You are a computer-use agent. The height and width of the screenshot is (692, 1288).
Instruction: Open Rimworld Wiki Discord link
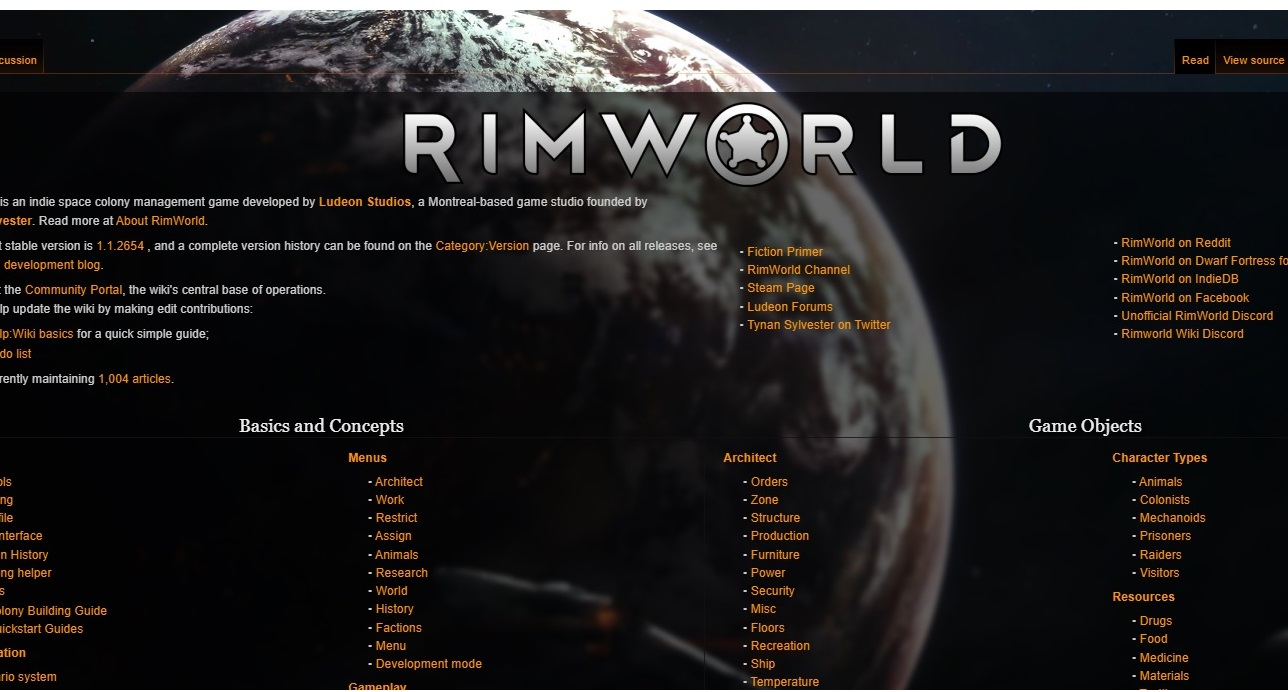tap(1182, 334)
